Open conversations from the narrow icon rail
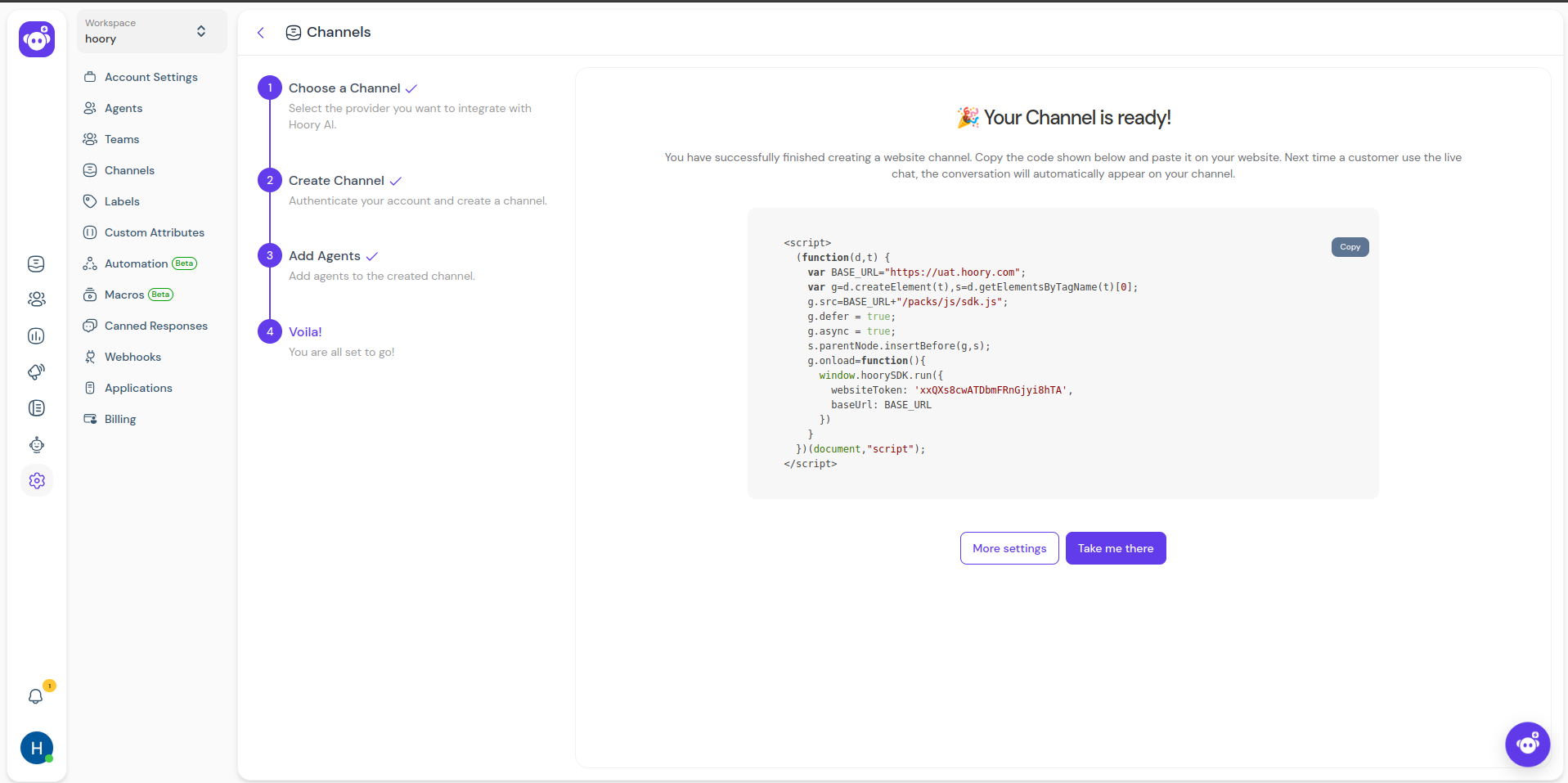Screen dimensions: 1568x783 [36, 263]
